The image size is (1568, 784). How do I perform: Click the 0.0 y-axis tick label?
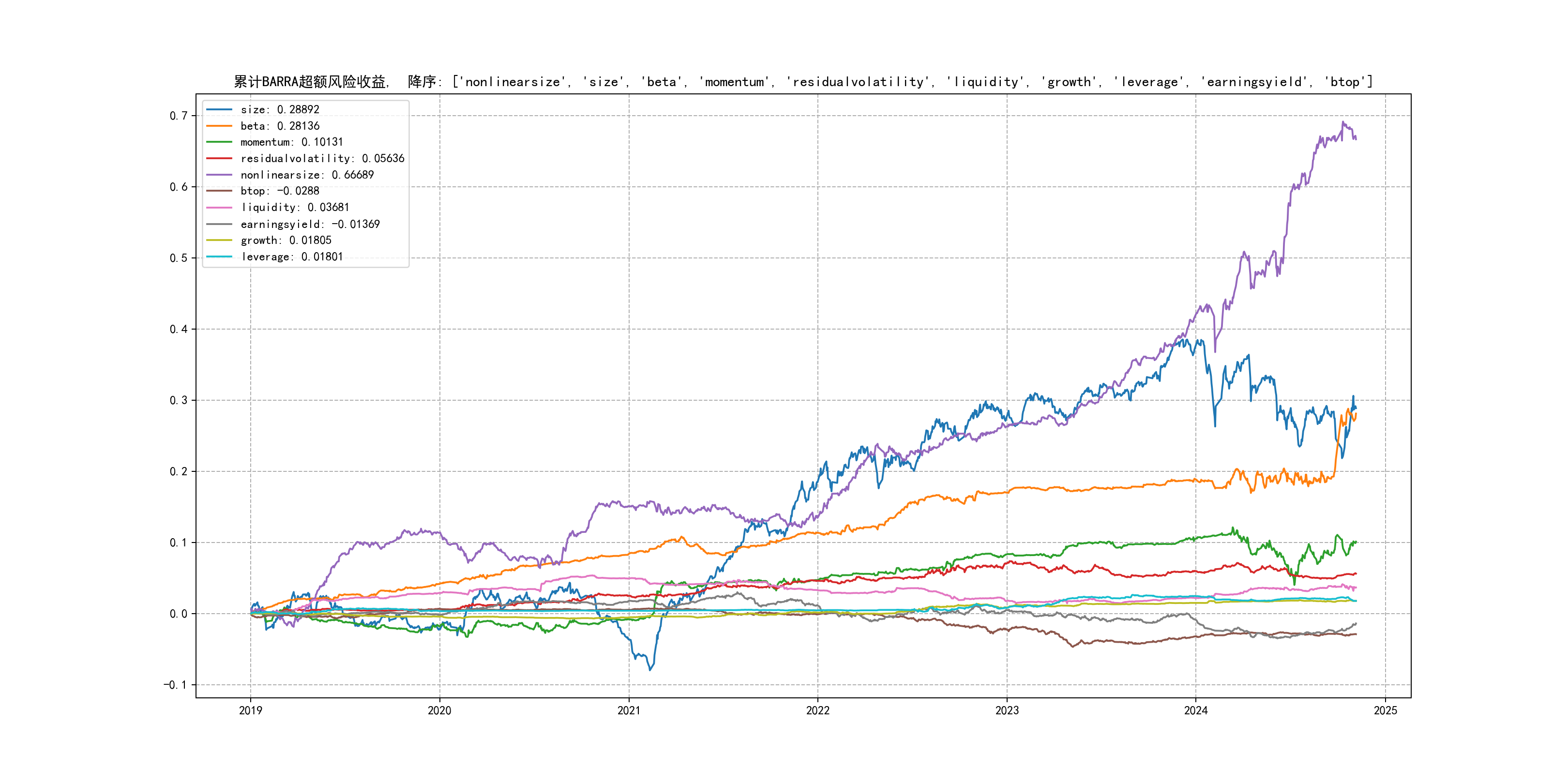(x=179, y=614)
